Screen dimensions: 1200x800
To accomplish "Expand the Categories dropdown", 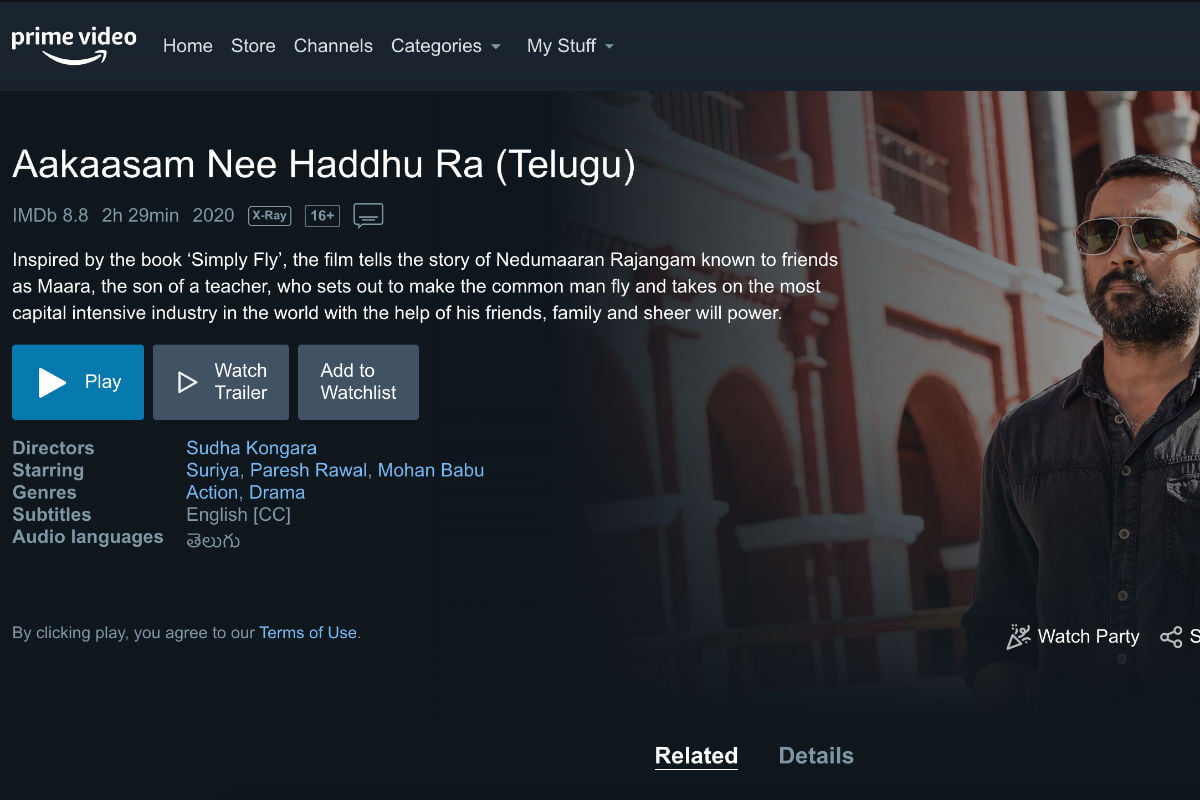I will click(446, 46).
